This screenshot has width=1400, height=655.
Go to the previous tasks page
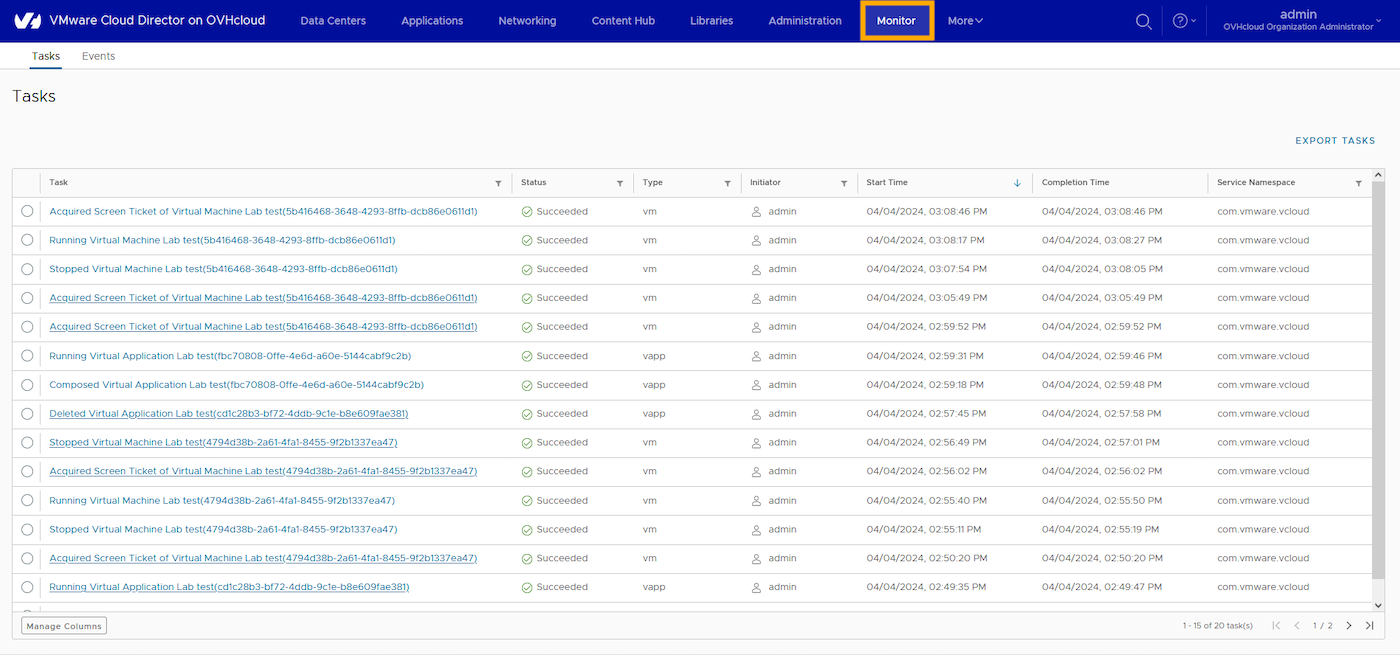click(1297, 626)
